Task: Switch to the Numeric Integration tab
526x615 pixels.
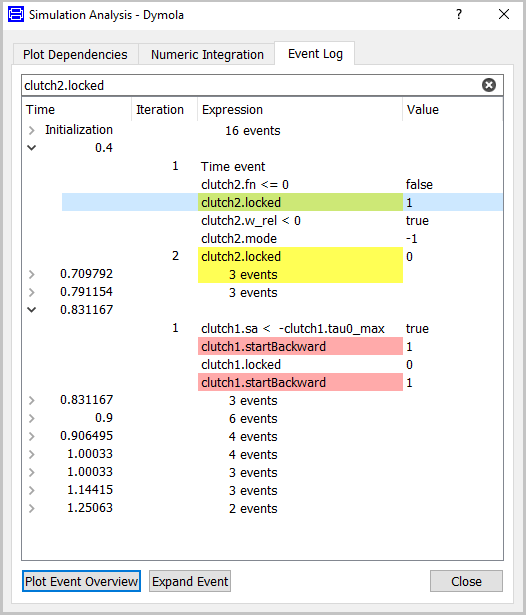Action: pos(207,54)
